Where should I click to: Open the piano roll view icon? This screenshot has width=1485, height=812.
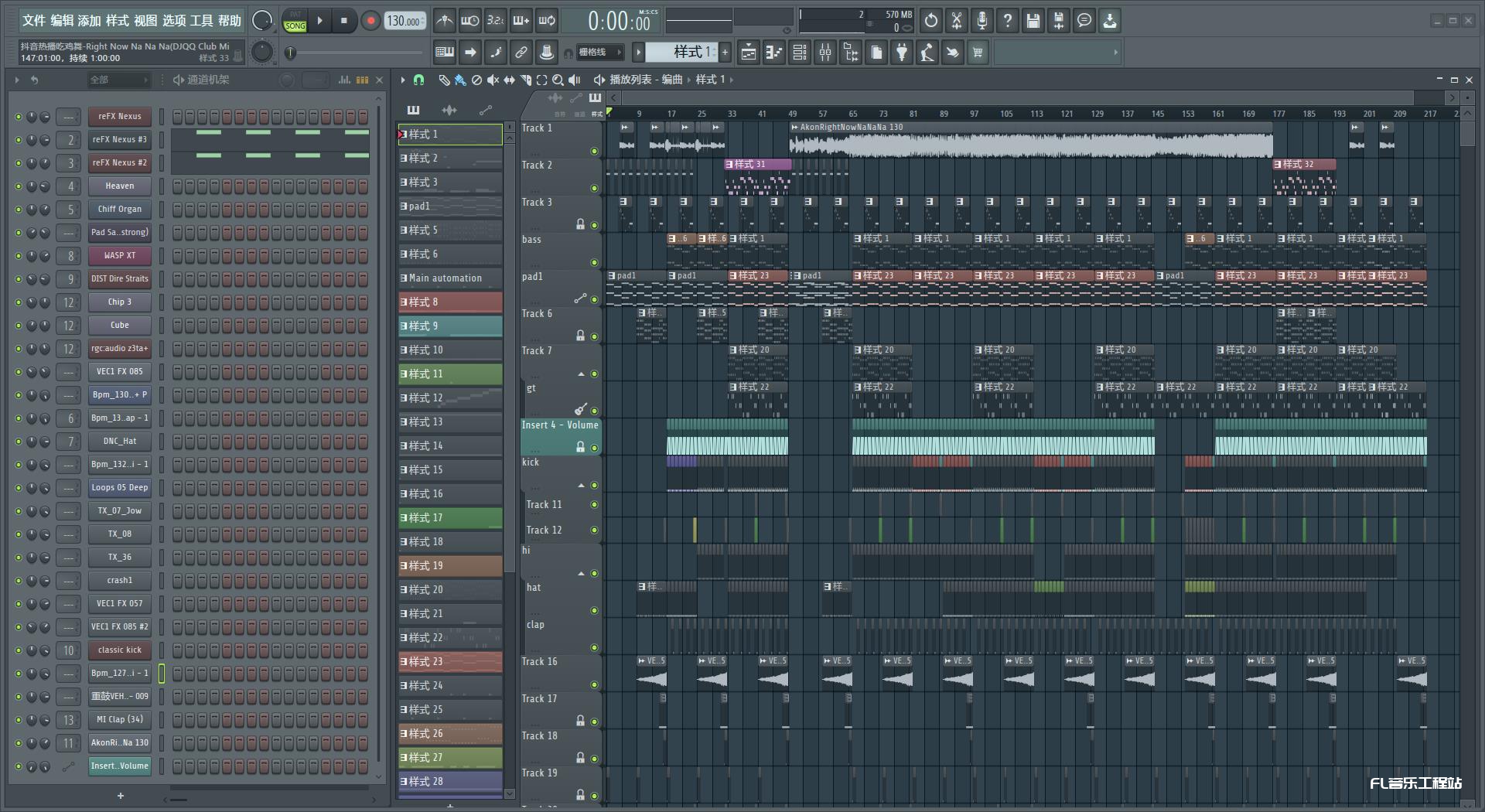click(x=774, y=53)
